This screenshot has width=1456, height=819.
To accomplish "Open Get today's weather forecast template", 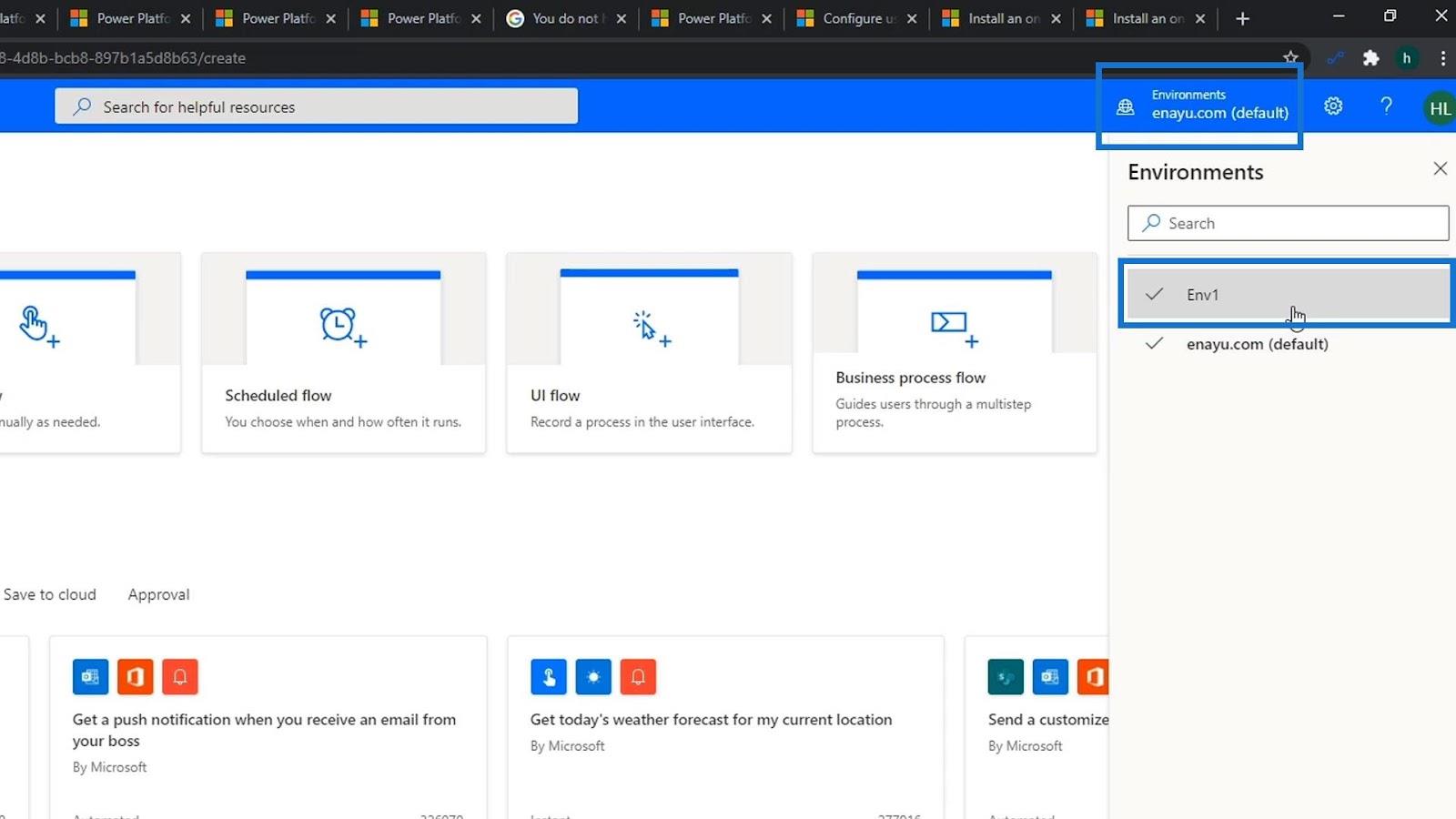I will click(x=712, y=719).
